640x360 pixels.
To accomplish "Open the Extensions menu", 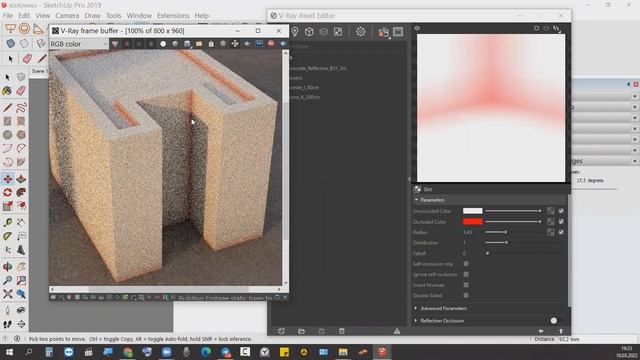I will pos(173,16).
